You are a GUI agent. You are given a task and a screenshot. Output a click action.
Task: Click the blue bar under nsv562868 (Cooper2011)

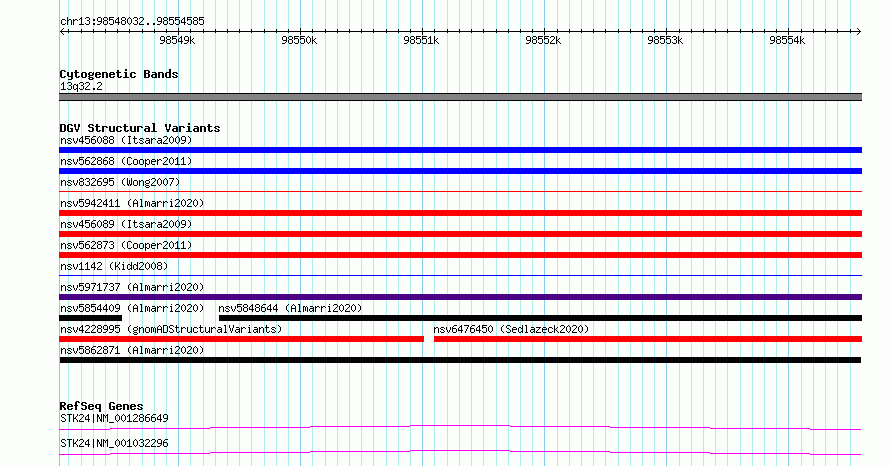[460, 171]
